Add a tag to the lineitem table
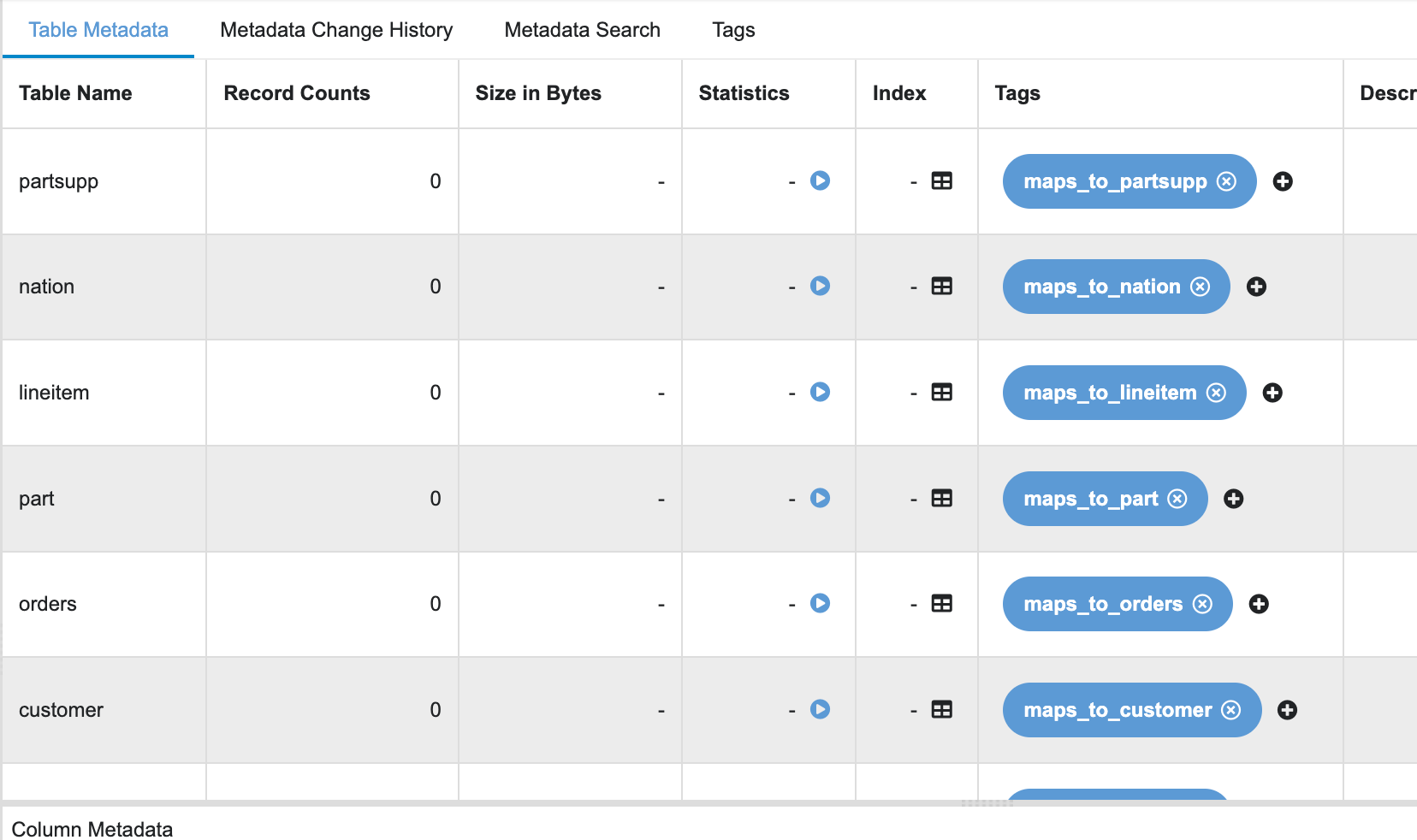 tap(1272, 393)
